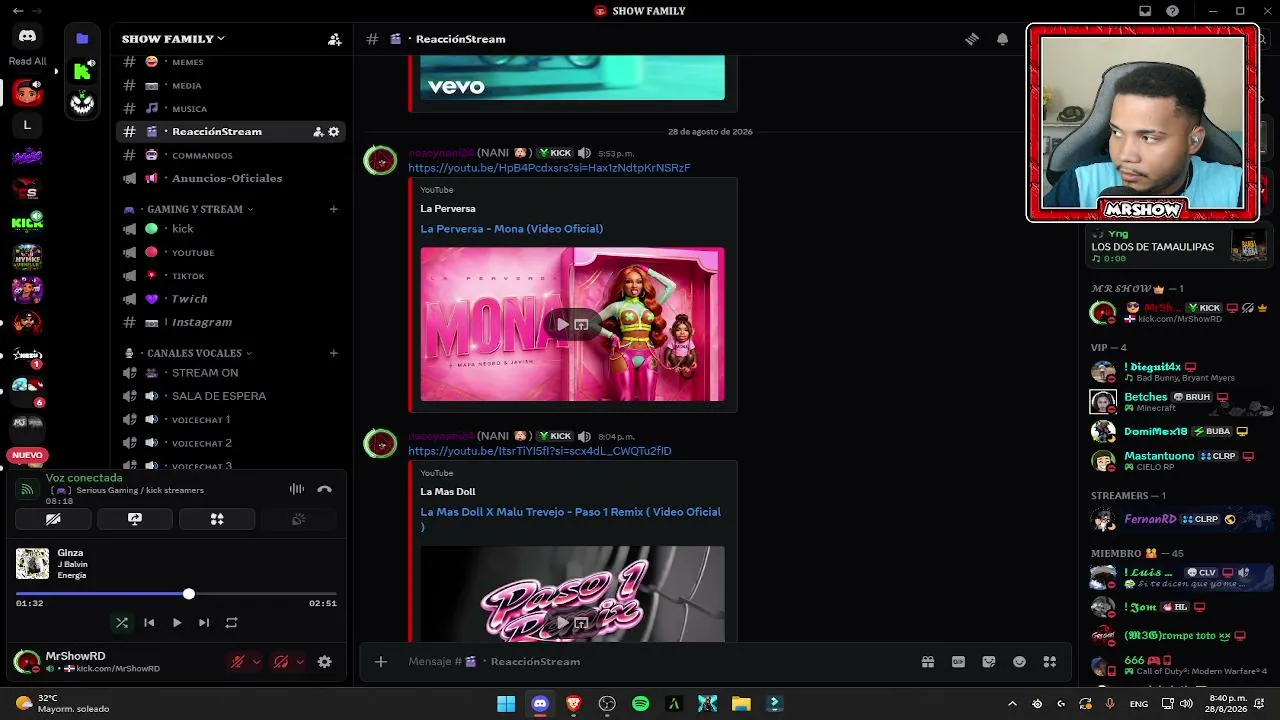Screen dimensions: 1280x720
Task: Open the SHOW FAMILY server dropdown
Action: [x=173, y=39]
